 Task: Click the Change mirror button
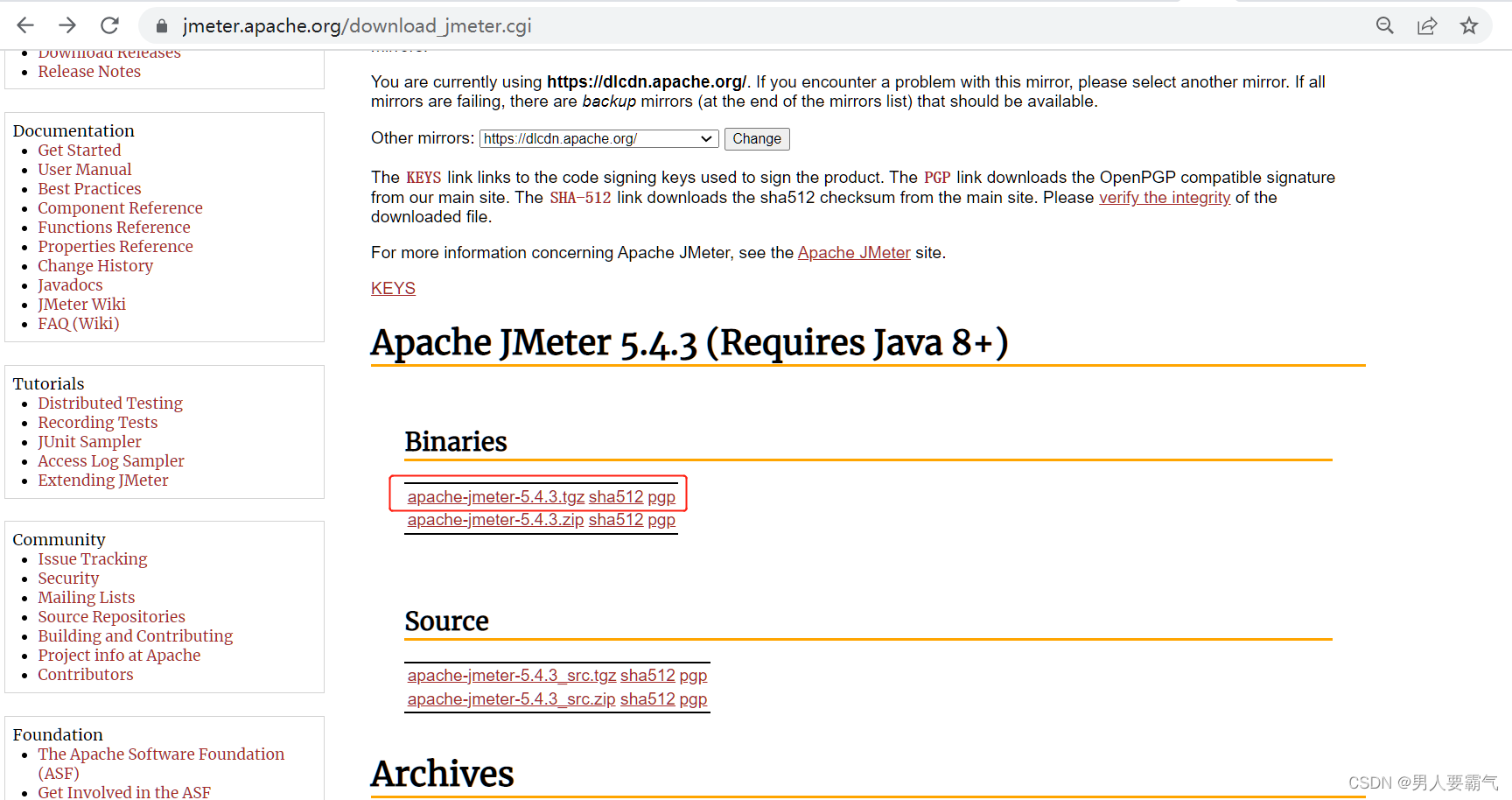point(757,138)
